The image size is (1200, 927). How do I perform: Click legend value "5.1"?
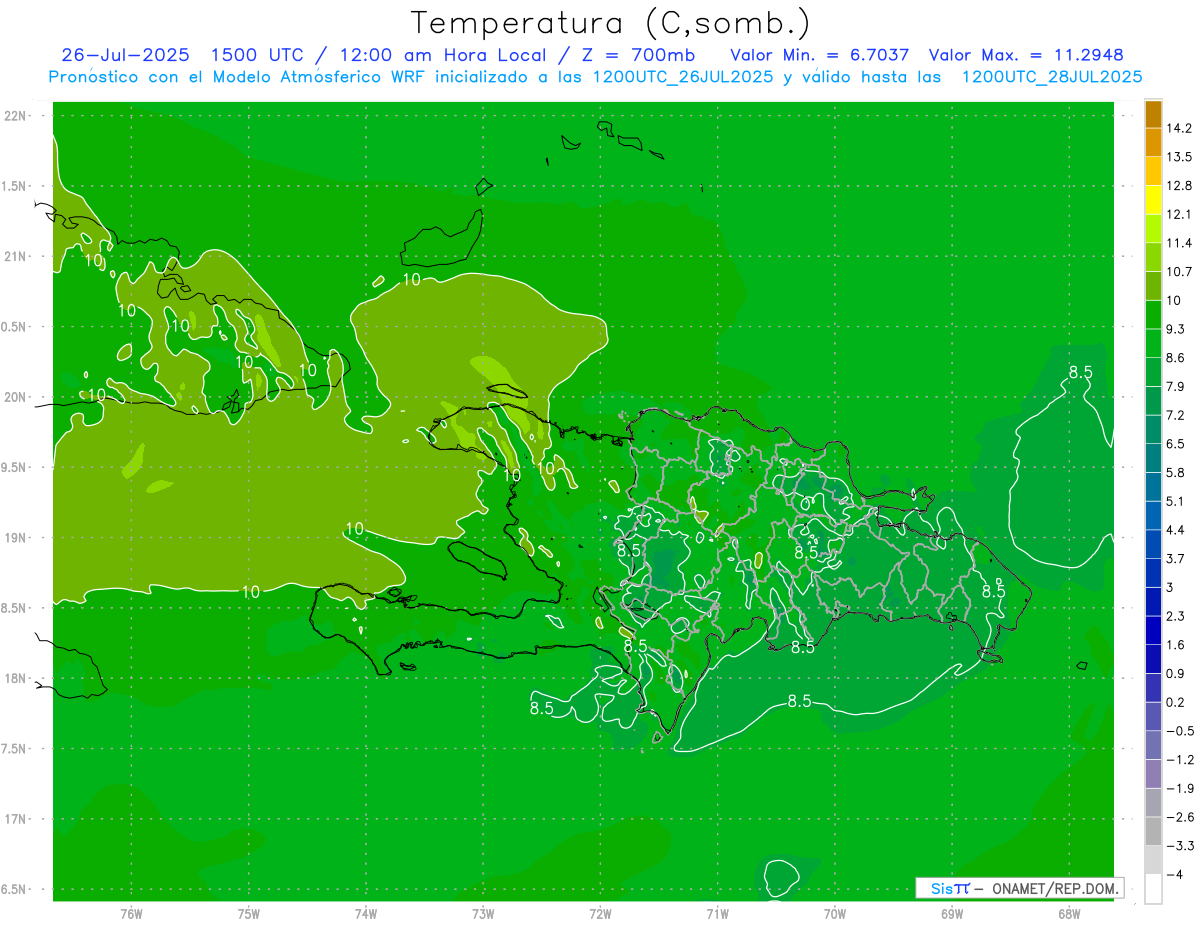[1176, 501]
